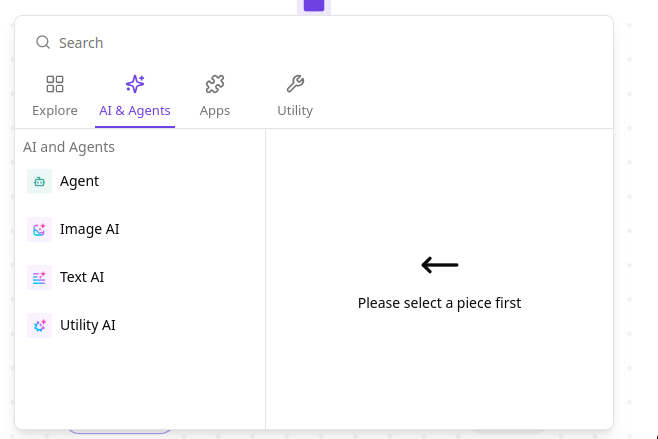
Task: Select the Agent piece name
Action: 79,181
